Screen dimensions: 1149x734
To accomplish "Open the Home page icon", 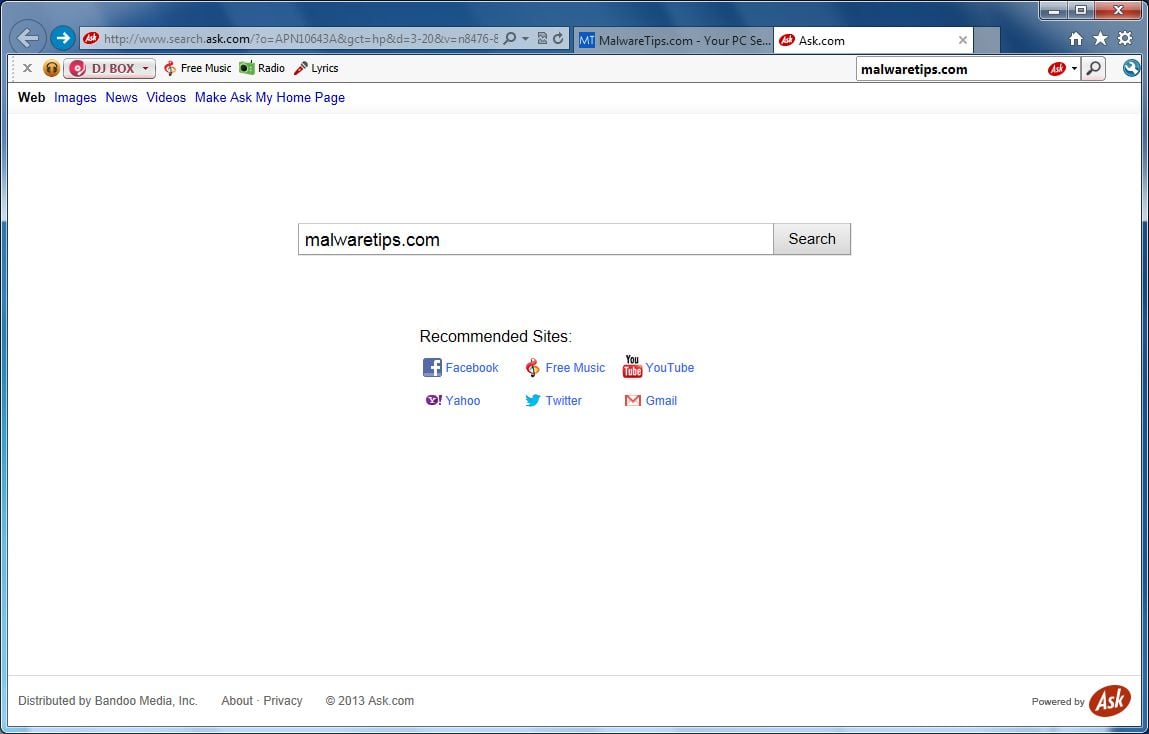I will pos(1076,40).
